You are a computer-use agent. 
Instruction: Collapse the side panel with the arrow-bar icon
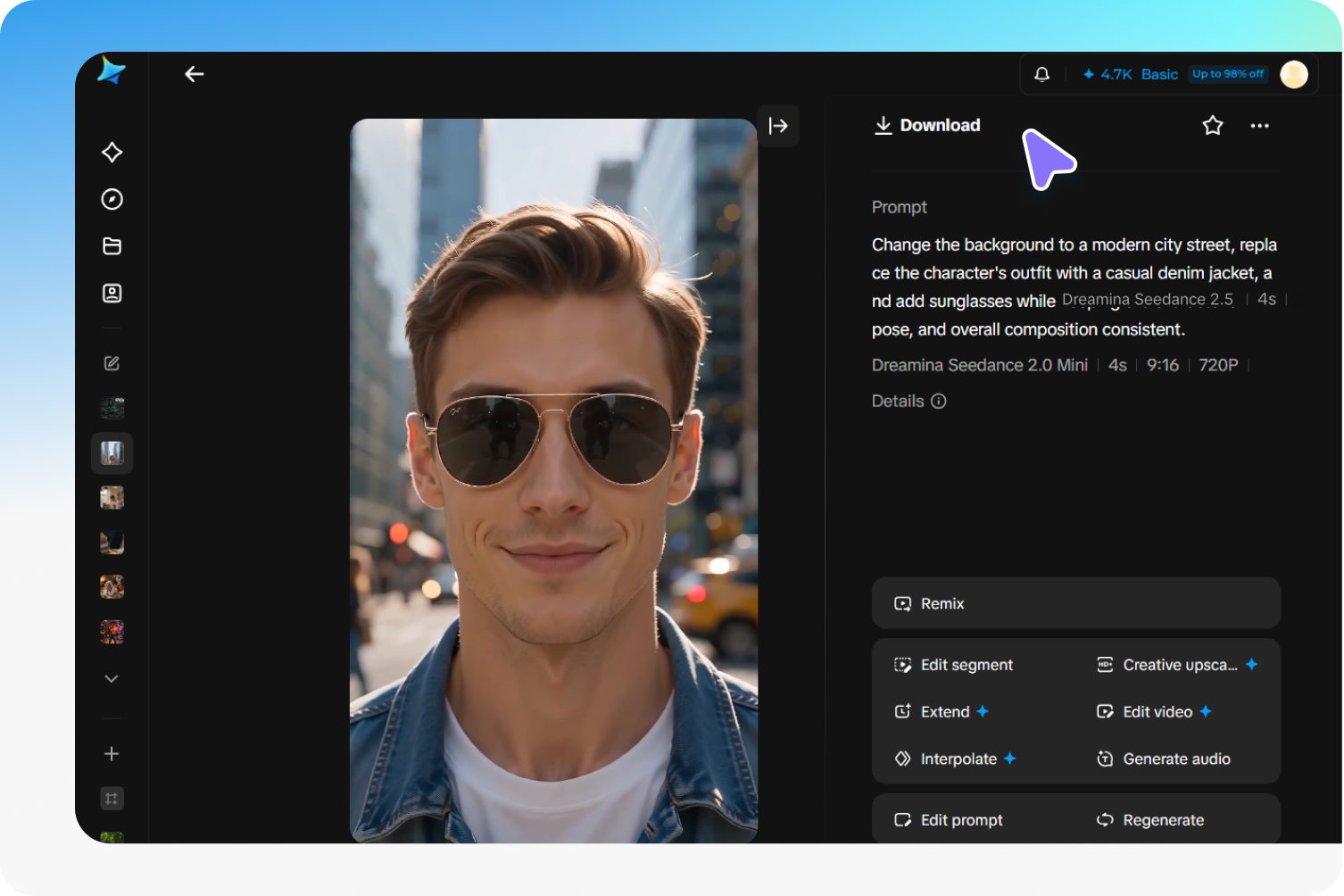point(778,126)
